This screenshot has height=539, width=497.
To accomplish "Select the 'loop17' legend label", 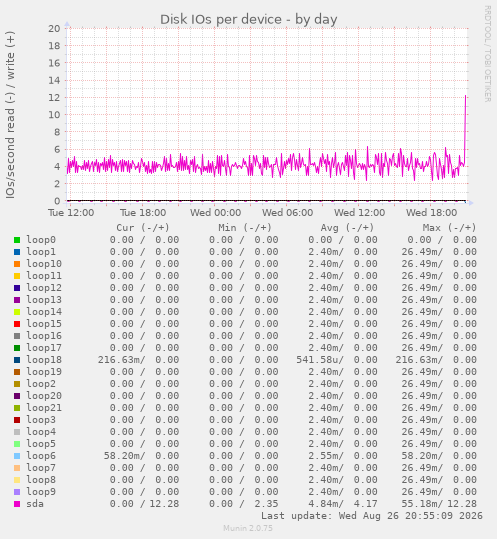I will coord(44,348).
